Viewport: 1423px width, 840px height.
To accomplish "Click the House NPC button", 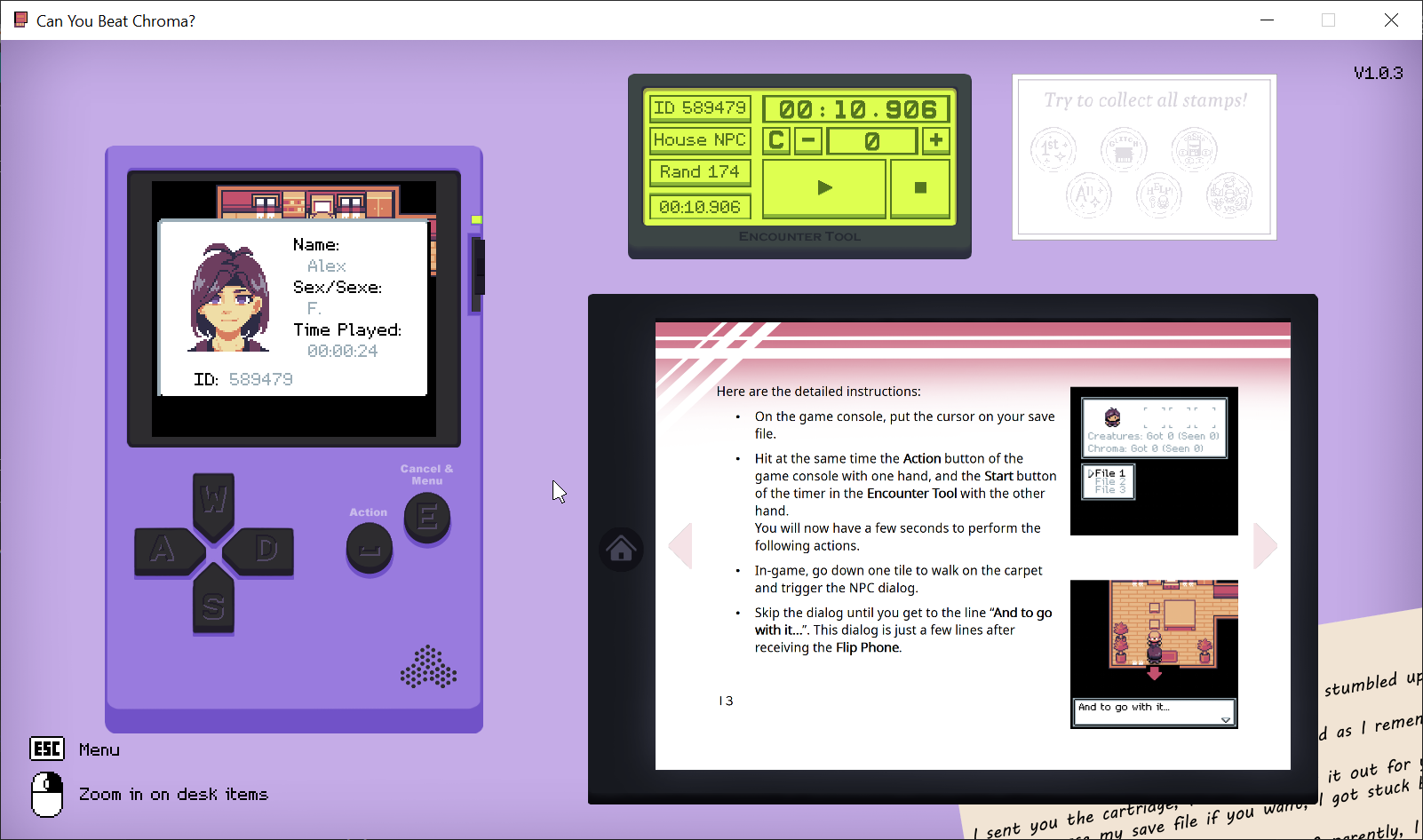I will tap(700, 140).
